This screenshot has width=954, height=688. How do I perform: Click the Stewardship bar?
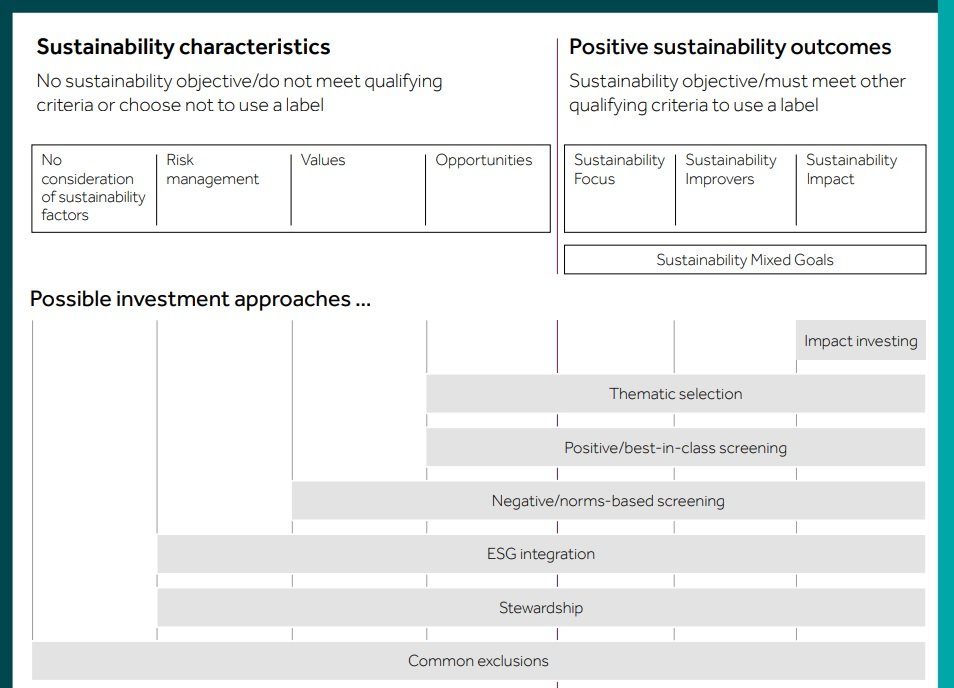point(541,608)
